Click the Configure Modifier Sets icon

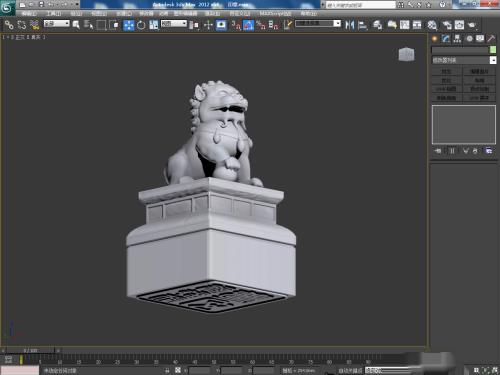click(x=488, y=151)
